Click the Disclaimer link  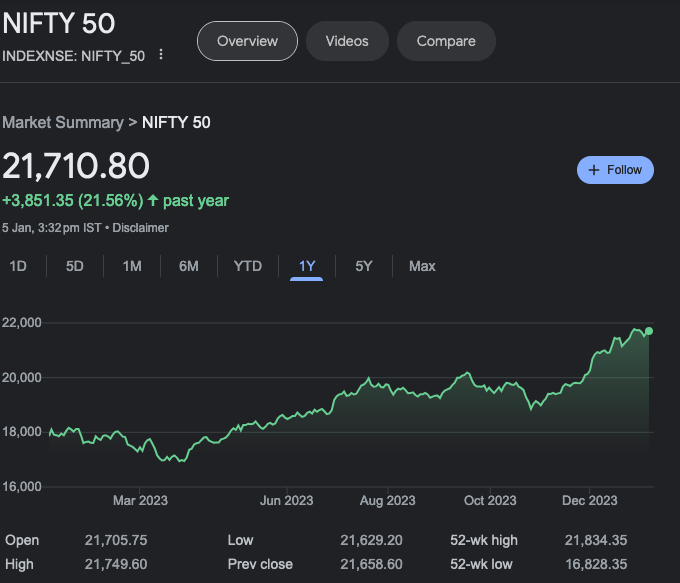click(140, 227)
